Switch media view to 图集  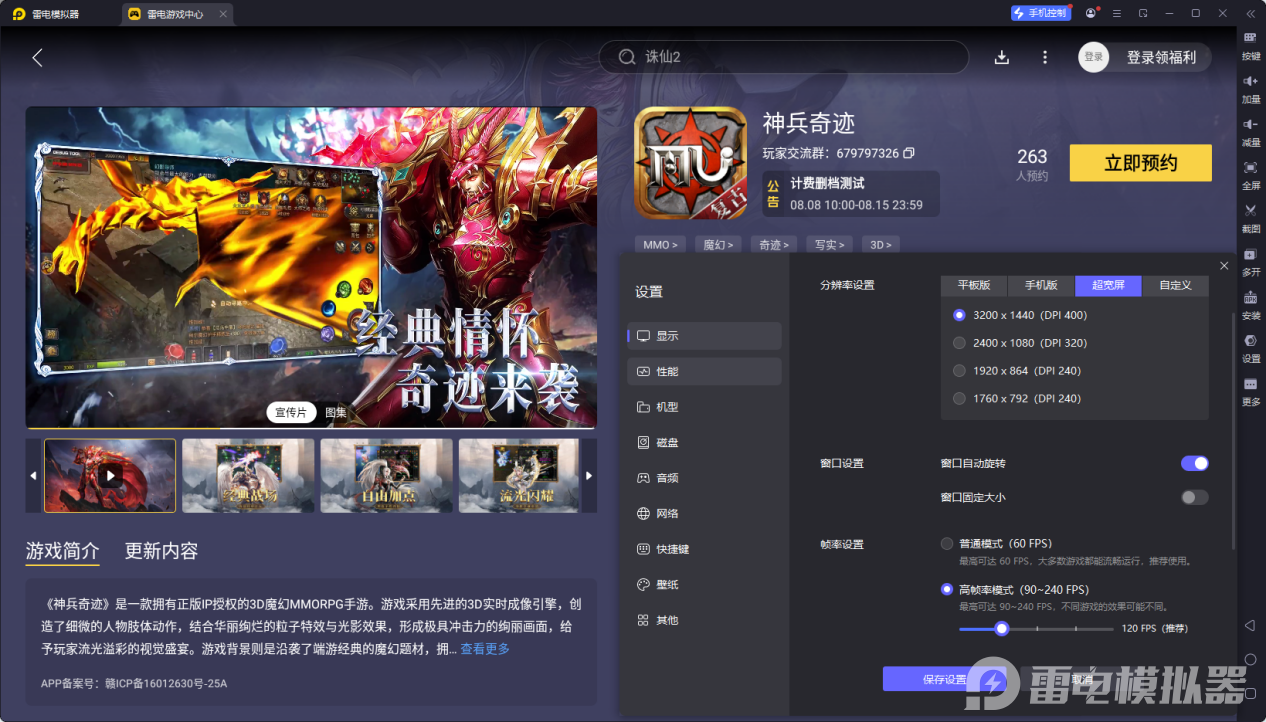(x=336, y=412)
